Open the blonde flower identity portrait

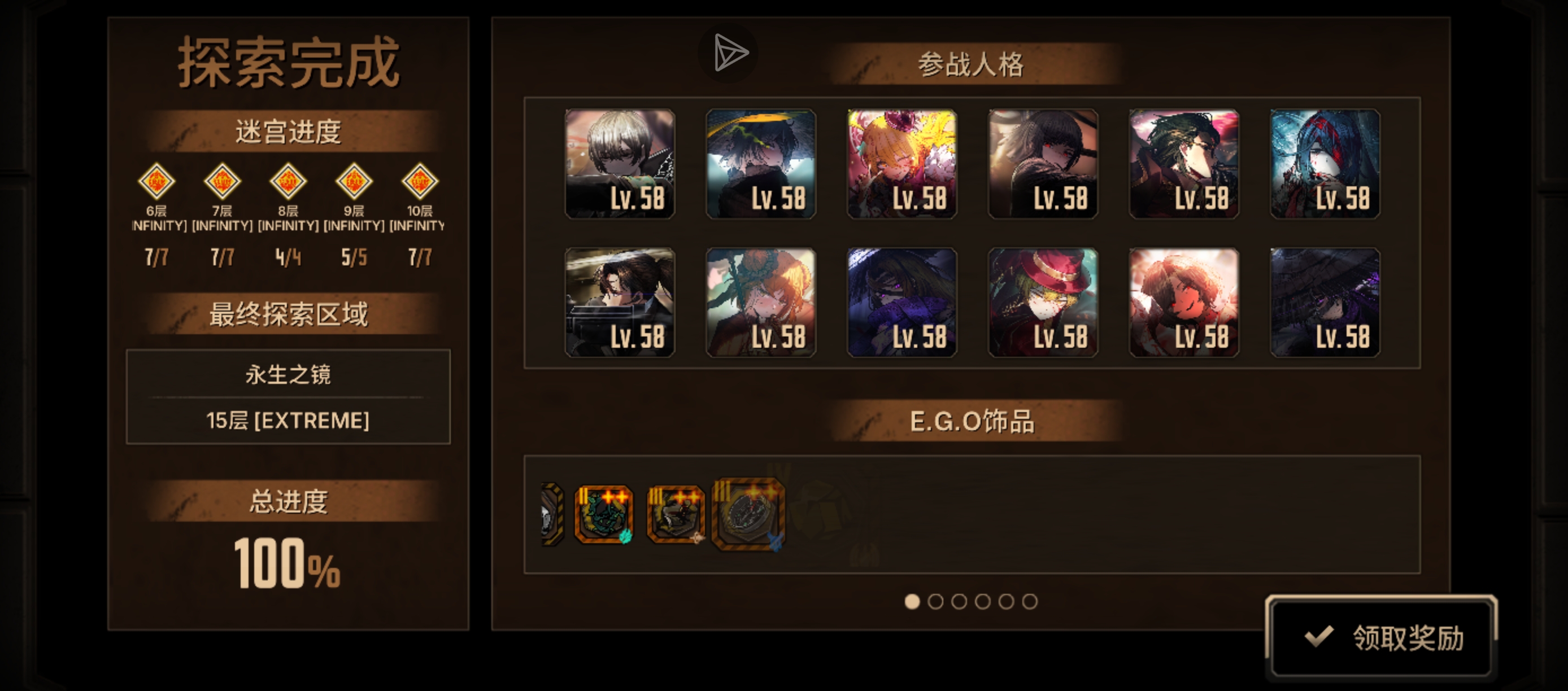point(902,164)
